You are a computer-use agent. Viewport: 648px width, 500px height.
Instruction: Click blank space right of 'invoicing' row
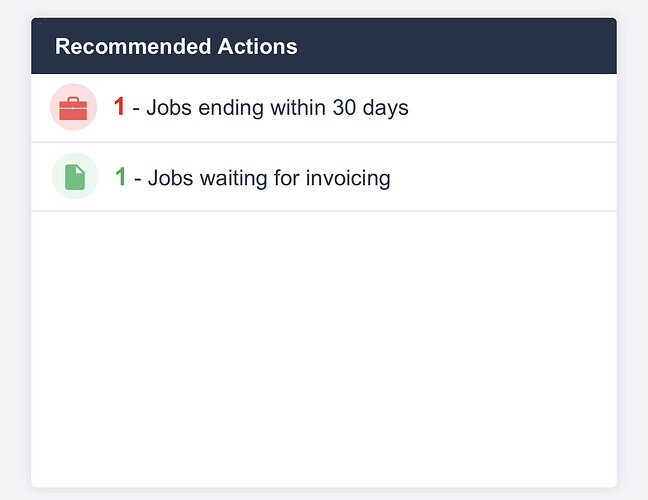pyautogui.click(x=503, y=177)
